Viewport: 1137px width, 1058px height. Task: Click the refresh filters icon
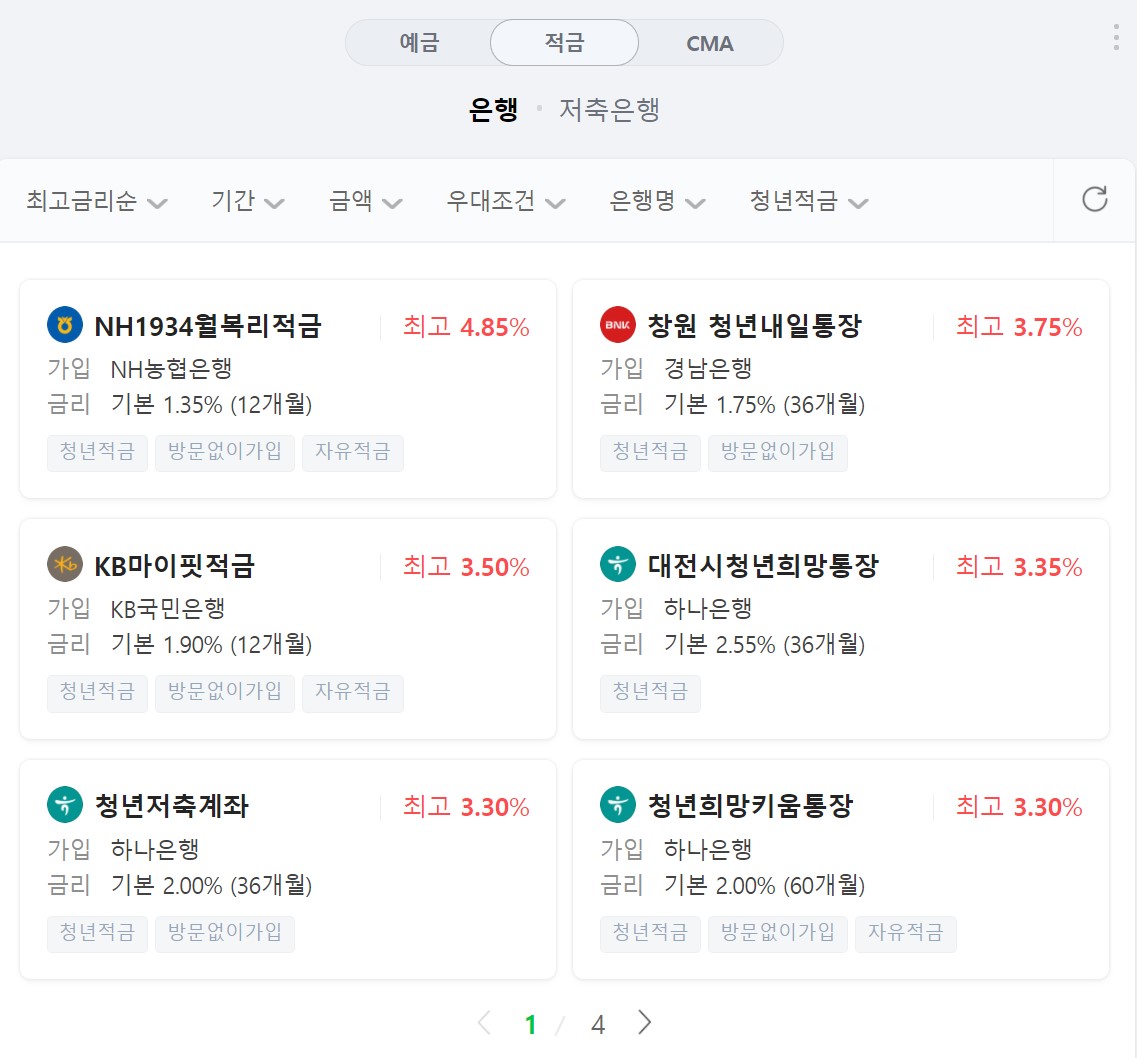[x=1094, y=199]
